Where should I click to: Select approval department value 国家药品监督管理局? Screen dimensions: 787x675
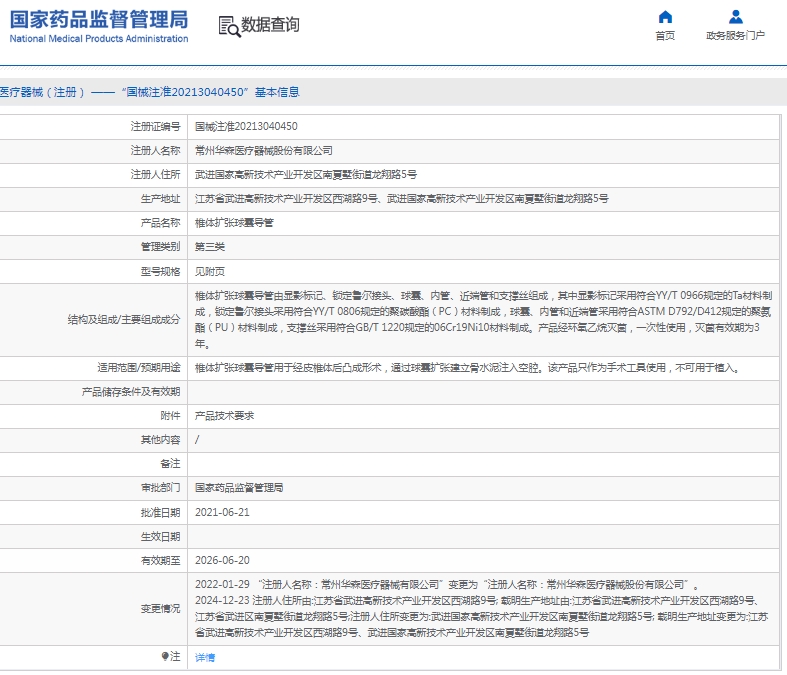[x=239, y=488]
